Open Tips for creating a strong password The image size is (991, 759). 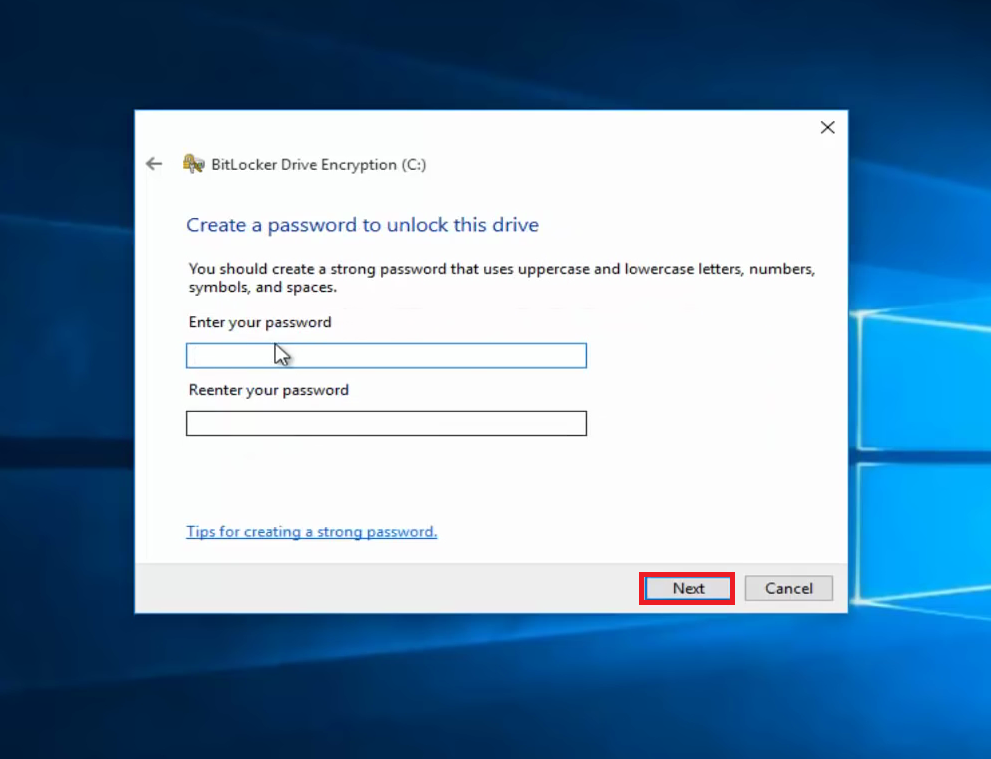click(x=312, y=531)
